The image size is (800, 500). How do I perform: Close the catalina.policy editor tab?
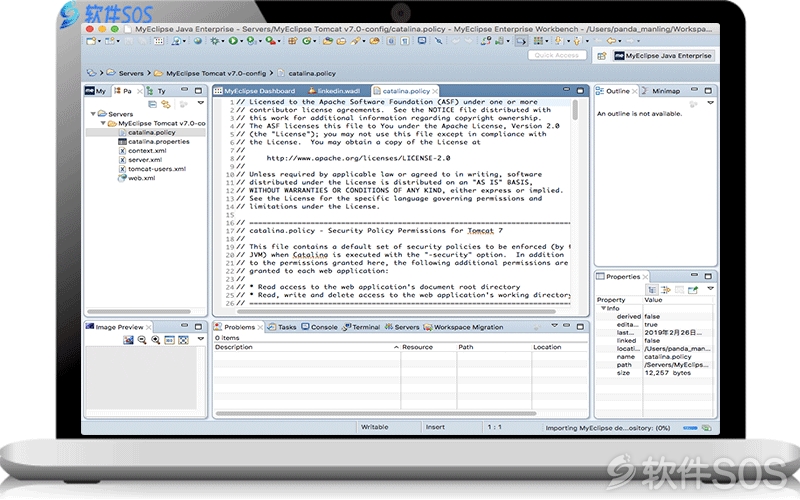click(x=435, y=91)
